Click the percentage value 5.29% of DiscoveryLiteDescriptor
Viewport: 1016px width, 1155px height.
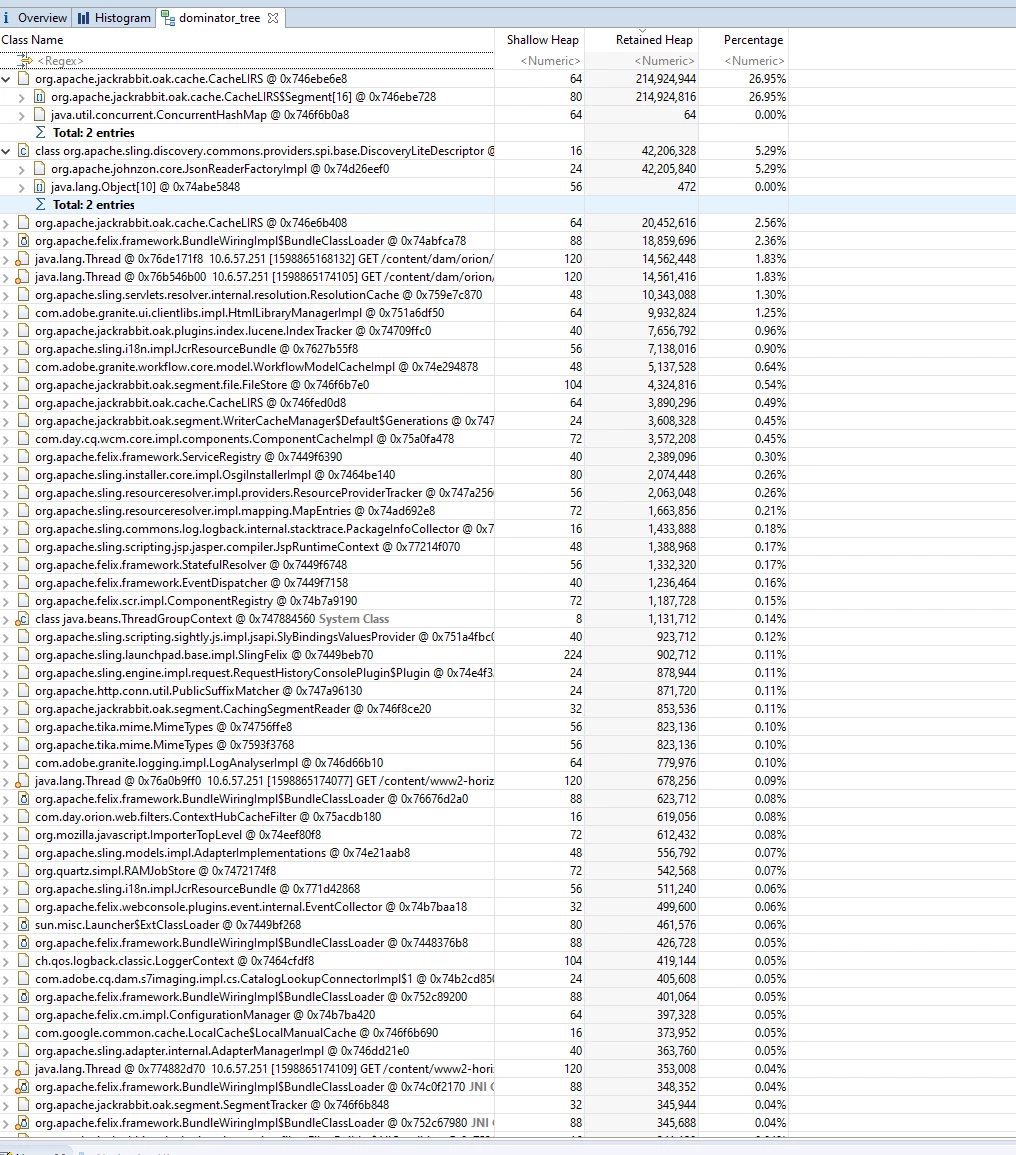(x=770, y=151)
